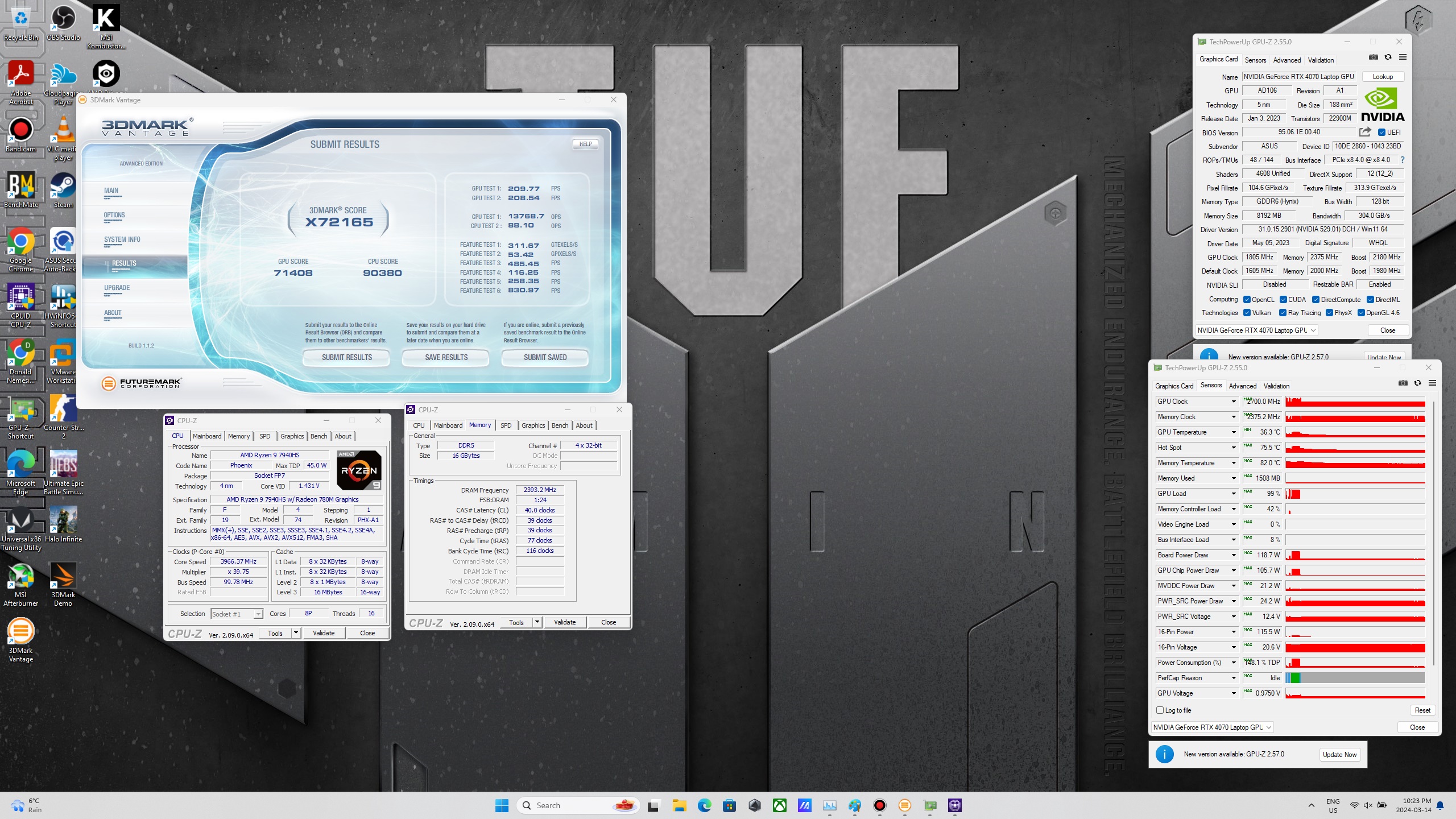Open hamburger menu in top GPU-Z window
This screenshot has width=1456, height=819.
tap(1403, 57)
